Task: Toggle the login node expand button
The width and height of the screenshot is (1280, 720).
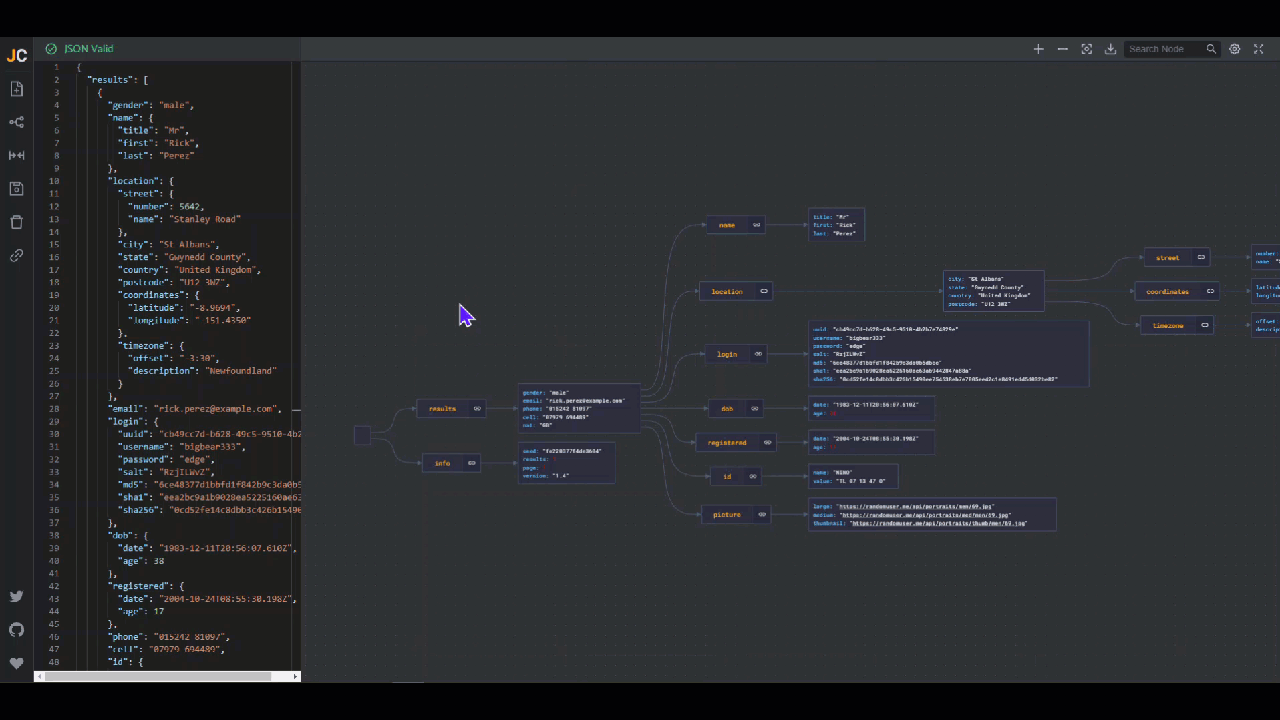Action: pos(758,354)
